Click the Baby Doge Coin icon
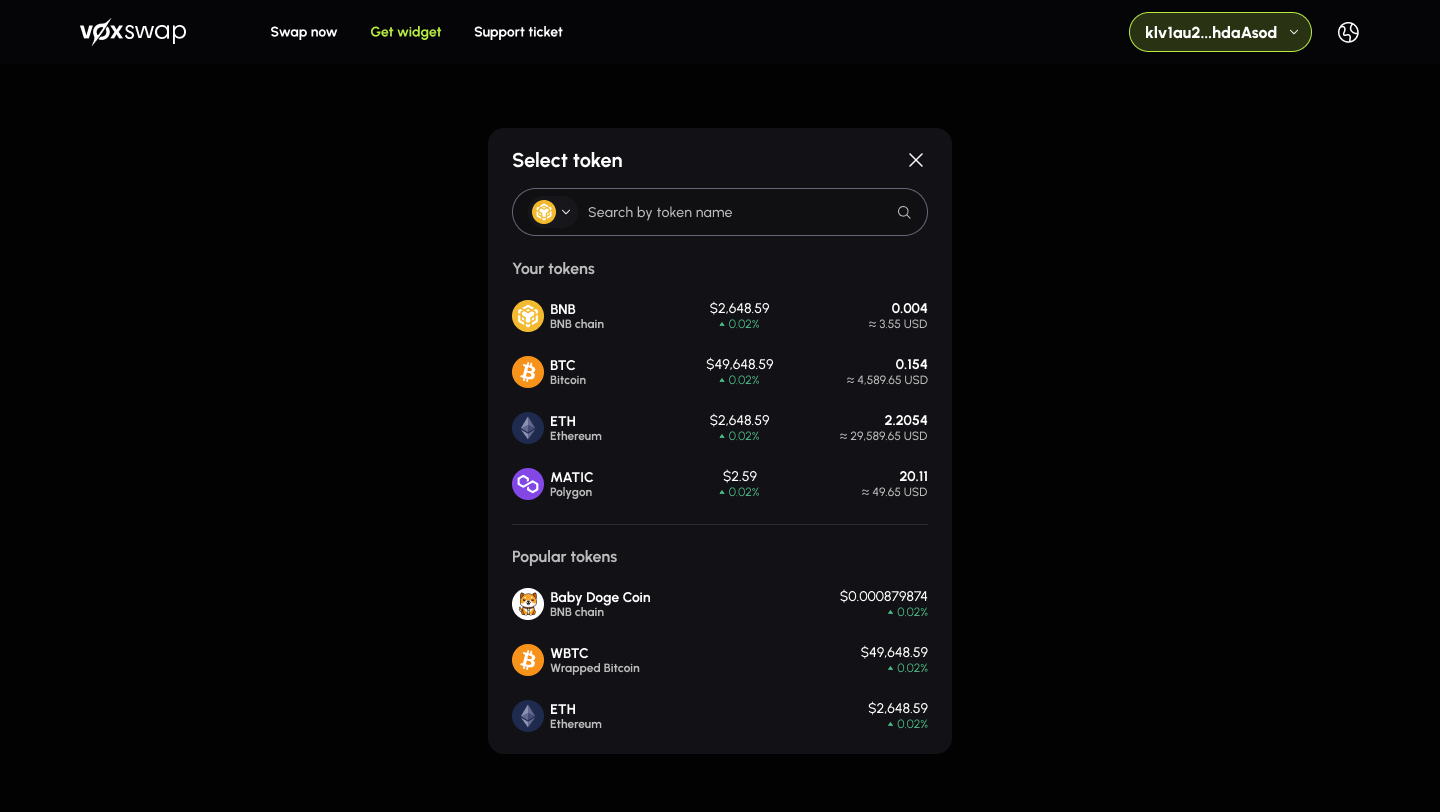 click(528, 604)
